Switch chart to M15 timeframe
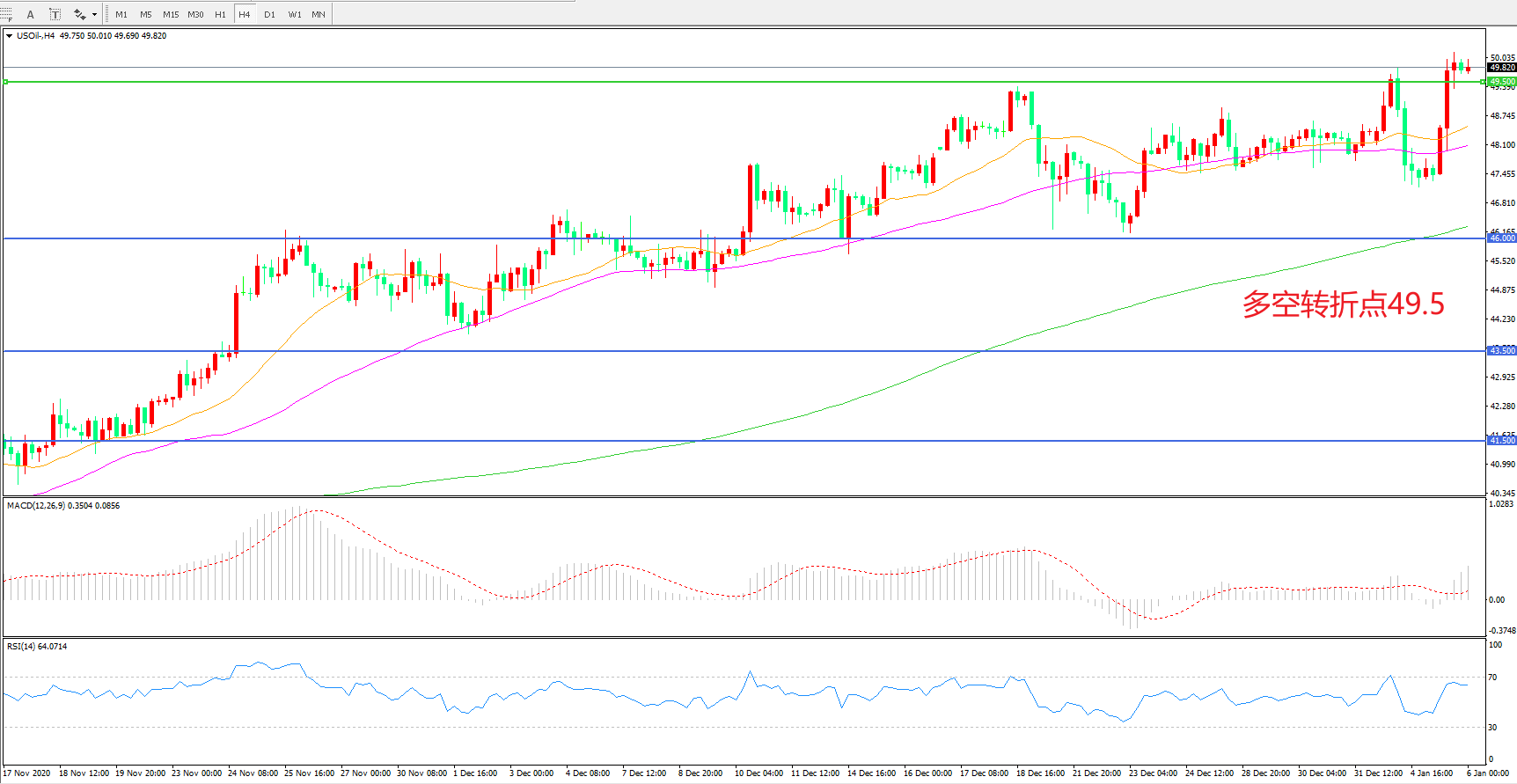Viewport: 1517px width, 784px height. pyautogui.click(x=171, y=14)
